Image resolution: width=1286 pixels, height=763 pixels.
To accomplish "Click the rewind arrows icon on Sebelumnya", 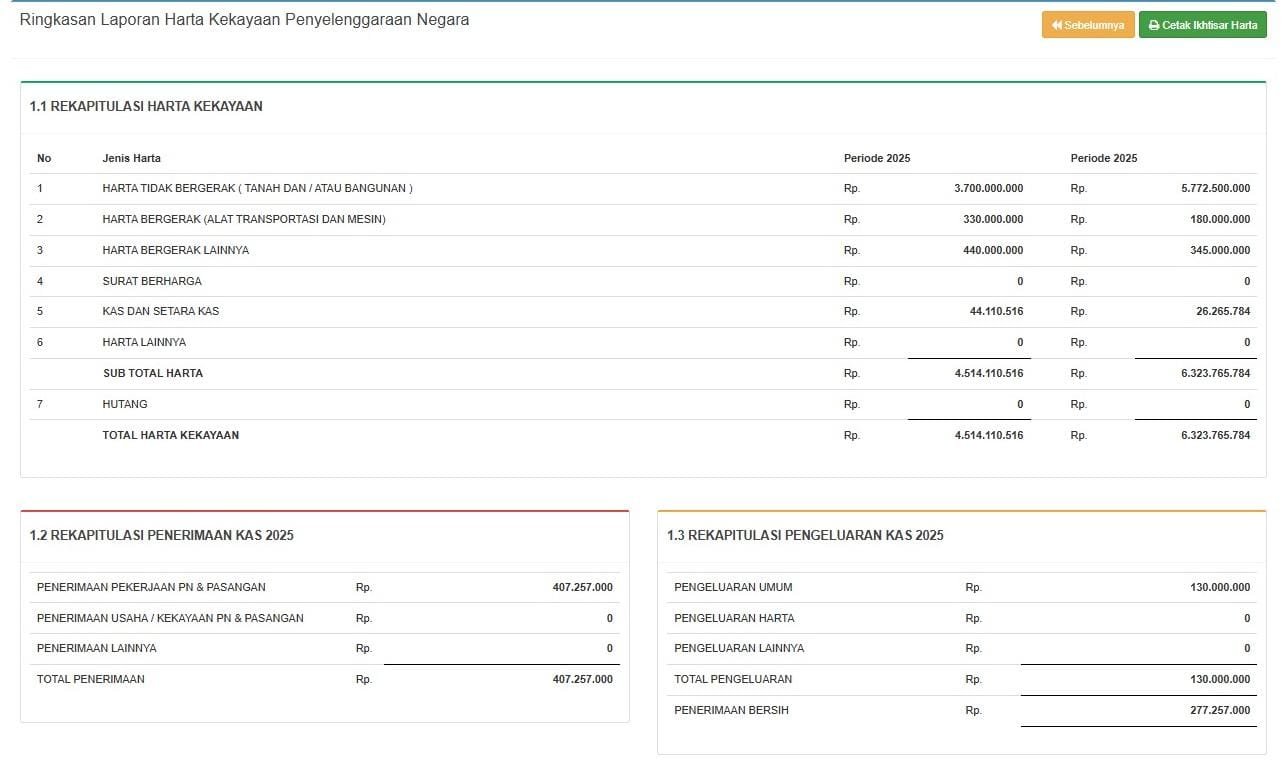I will click(1056, 25).
